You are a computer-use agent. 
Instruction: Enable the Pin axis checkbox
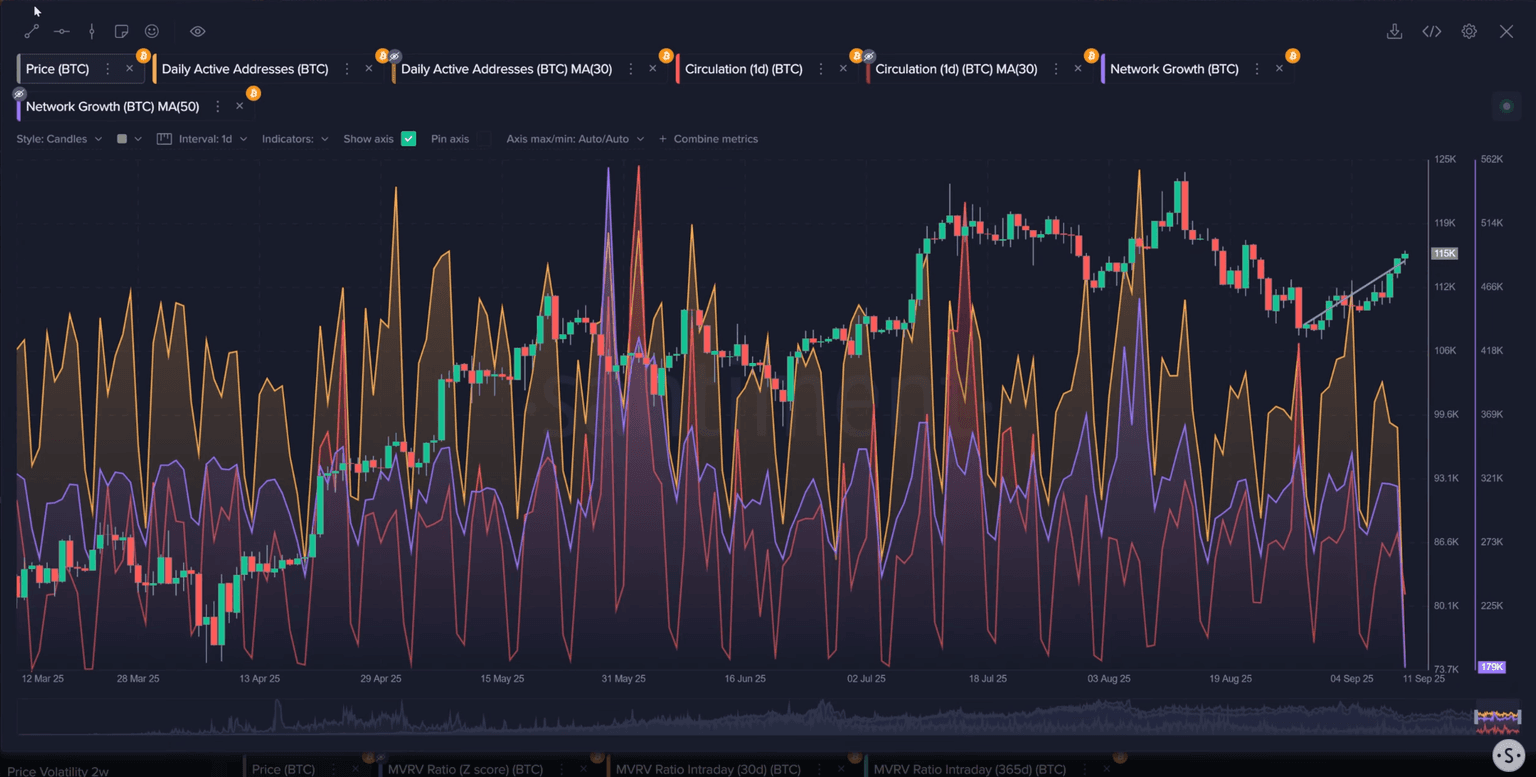click(x=484, y=139)
